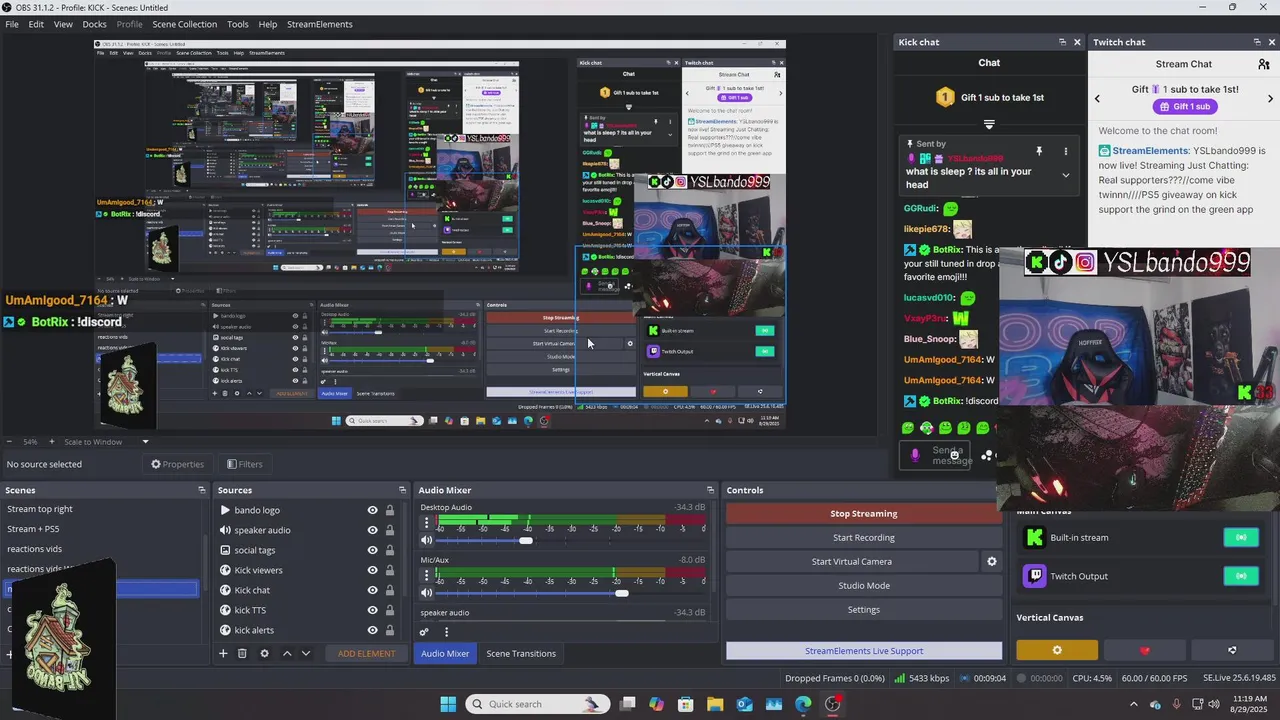Open the Tools menu
Viewport: 1280px width, 720px height.
tap(238, 24)
